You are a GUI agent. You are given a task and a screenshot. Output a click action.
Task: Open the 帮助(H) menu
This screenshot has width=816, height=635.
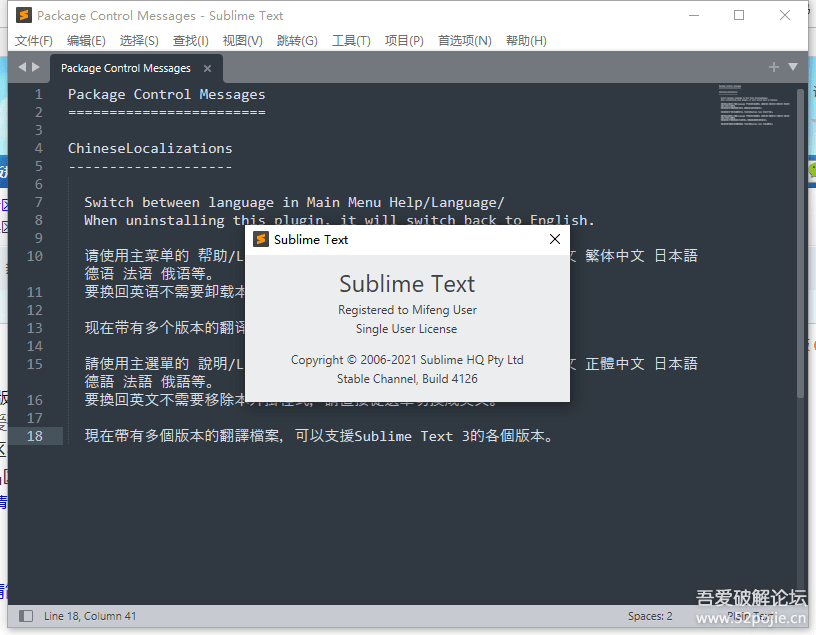(526, 40)
